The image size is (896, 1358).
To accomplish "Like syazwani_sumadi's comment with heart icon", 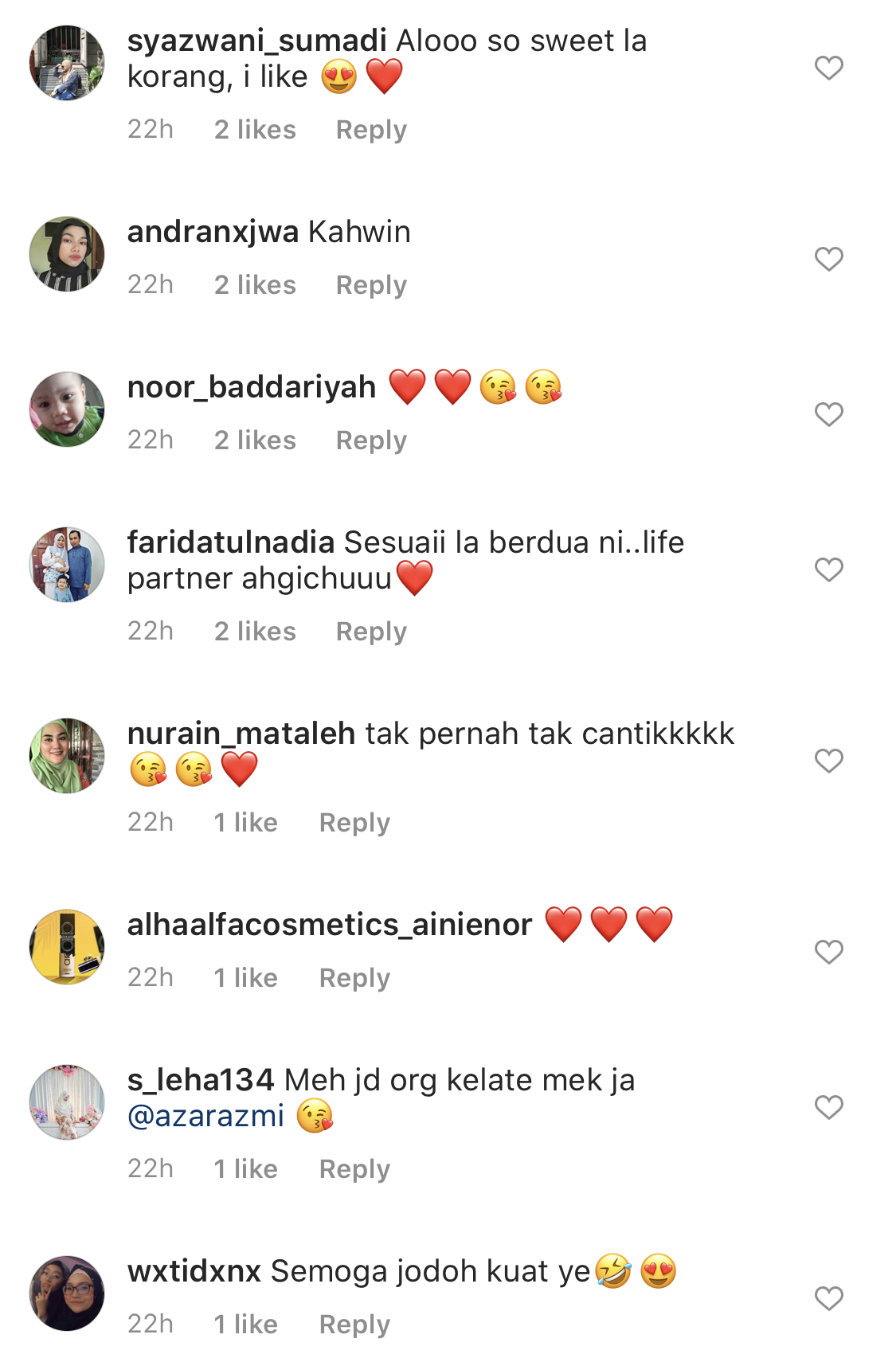I will coord(828,68).
